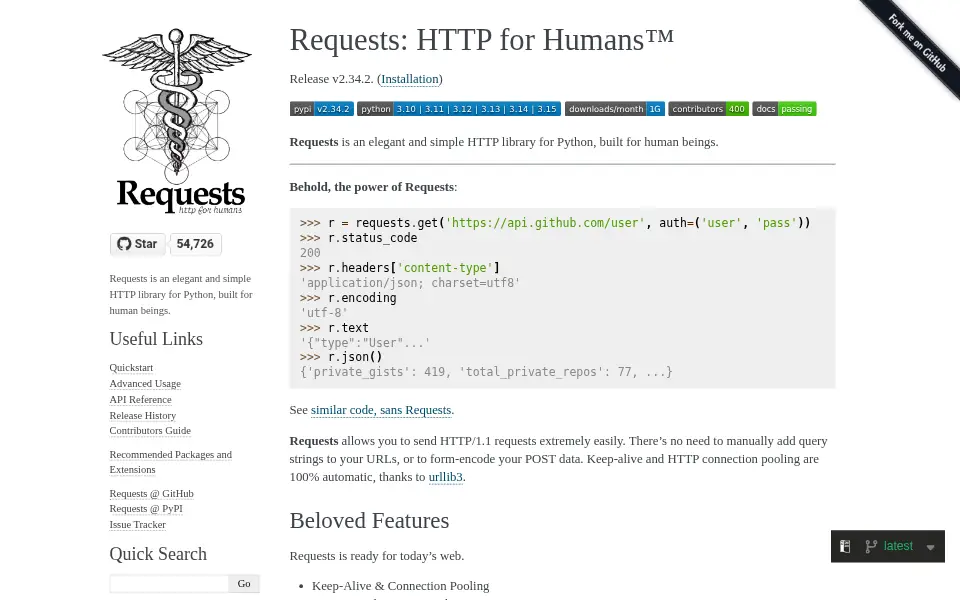Click 'Behold, the power of Requests' text
The width and height of the screenshot is (960, 600).
tap(372, 187)
